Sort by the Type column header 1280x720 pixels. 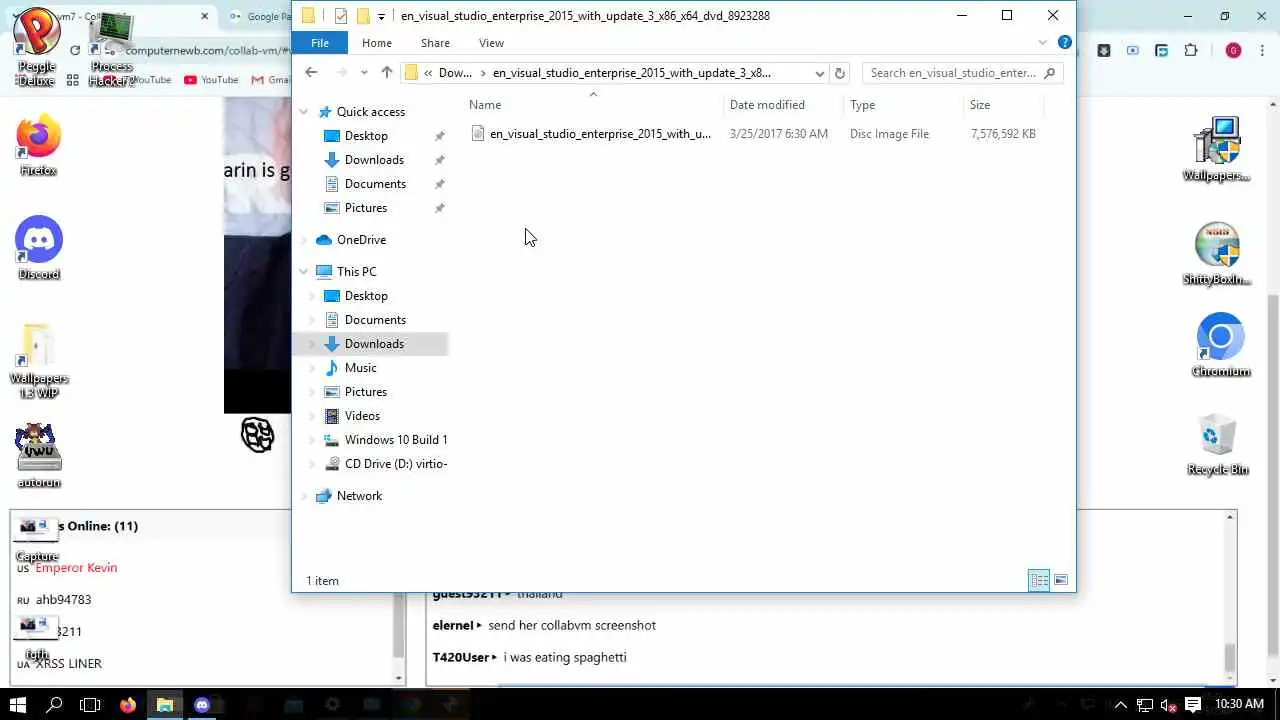tap(903, 105)
